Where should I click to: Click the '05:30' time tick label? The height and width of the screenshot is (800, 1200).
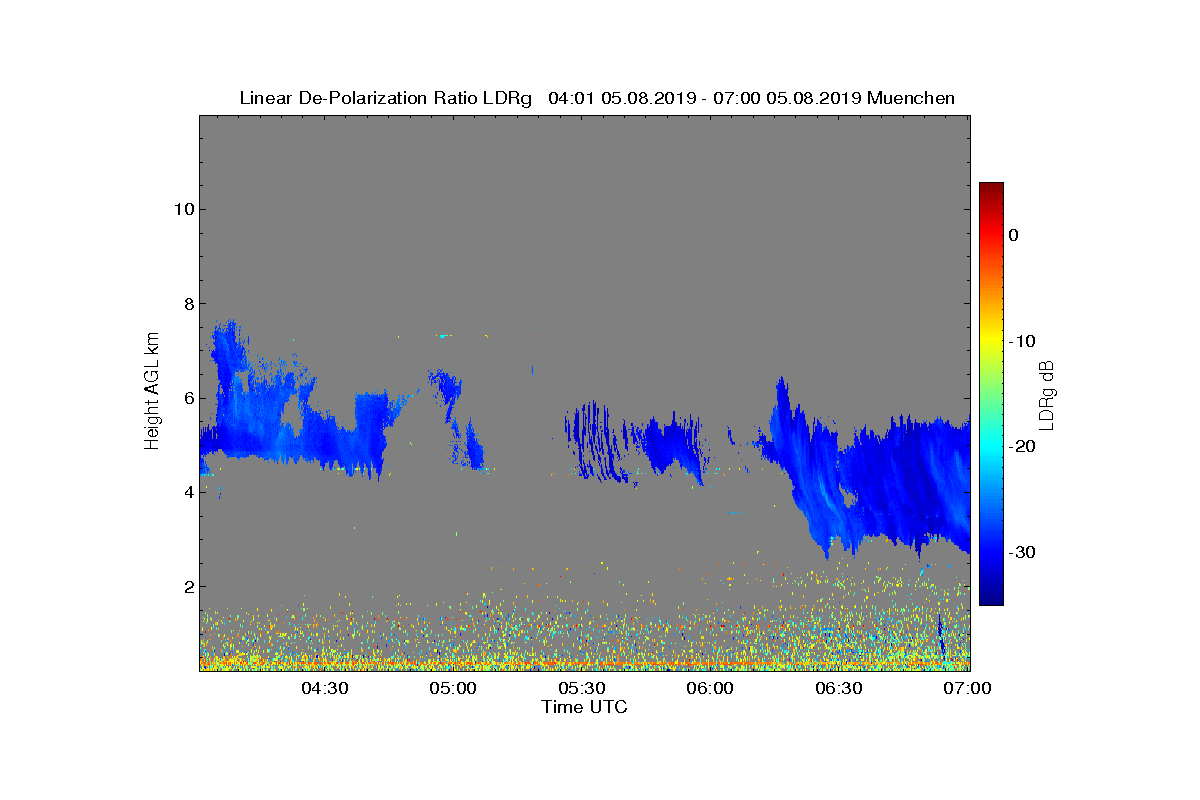click(582, 688)
